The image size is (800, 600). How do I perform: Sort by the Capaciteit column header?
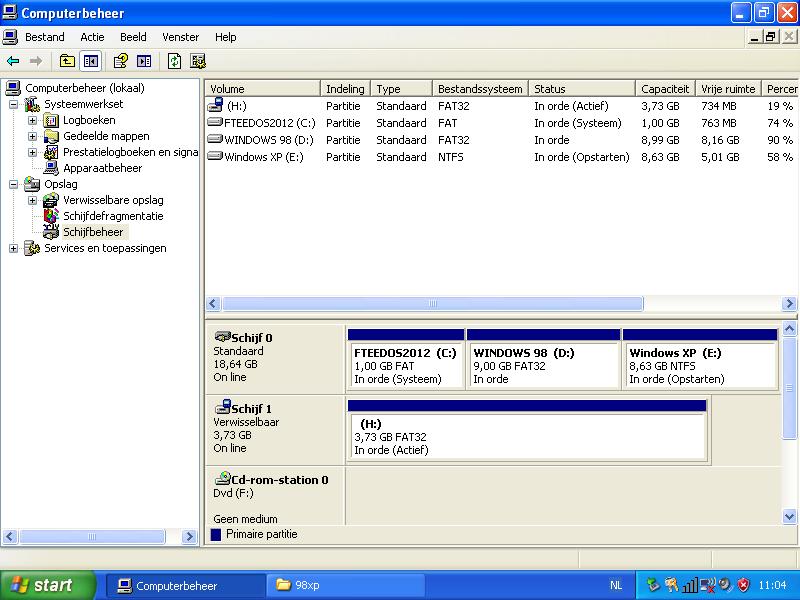coord(665,89)
